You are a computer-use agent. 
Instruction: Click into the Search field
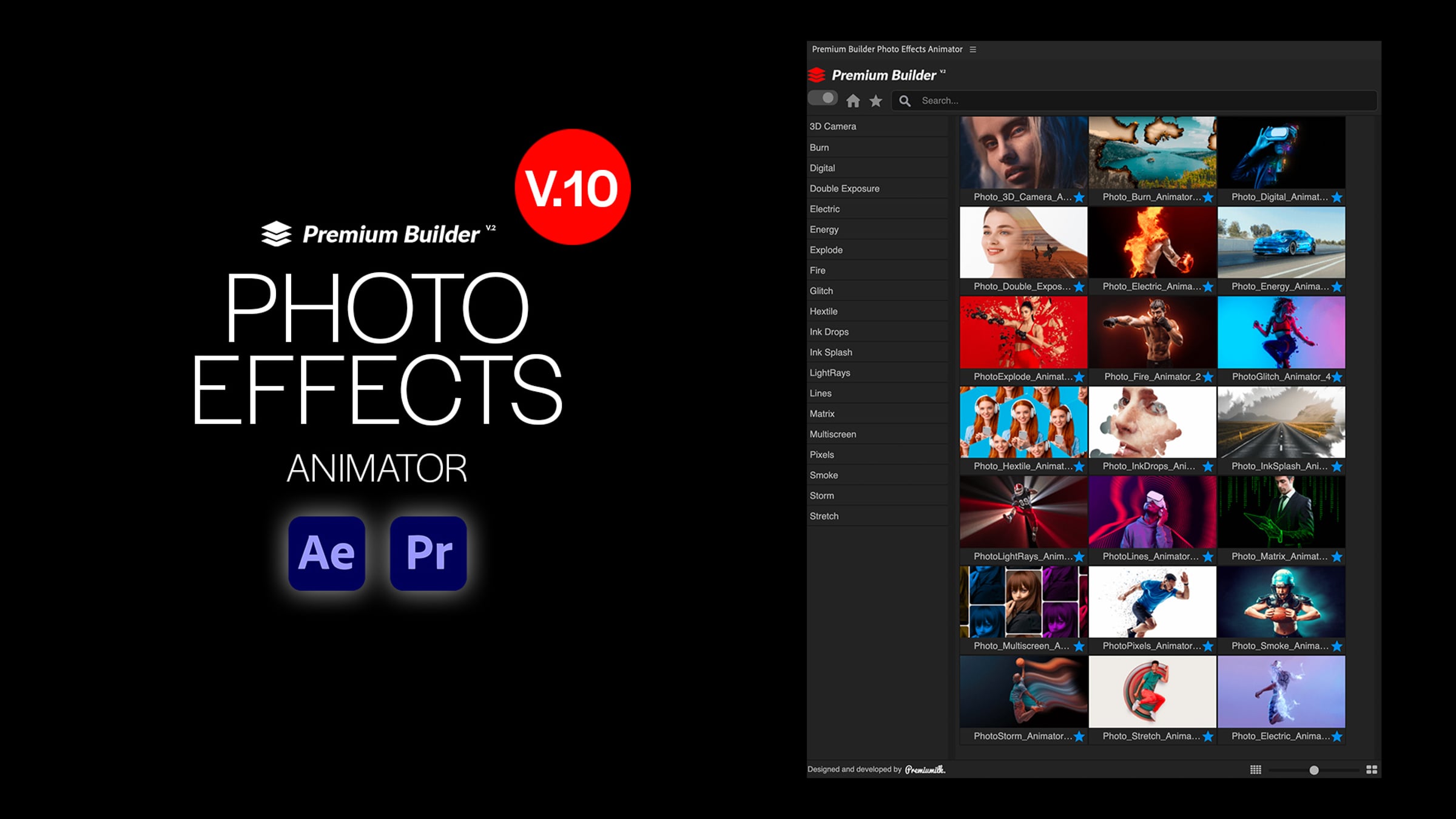click(x=1141, y=101)
